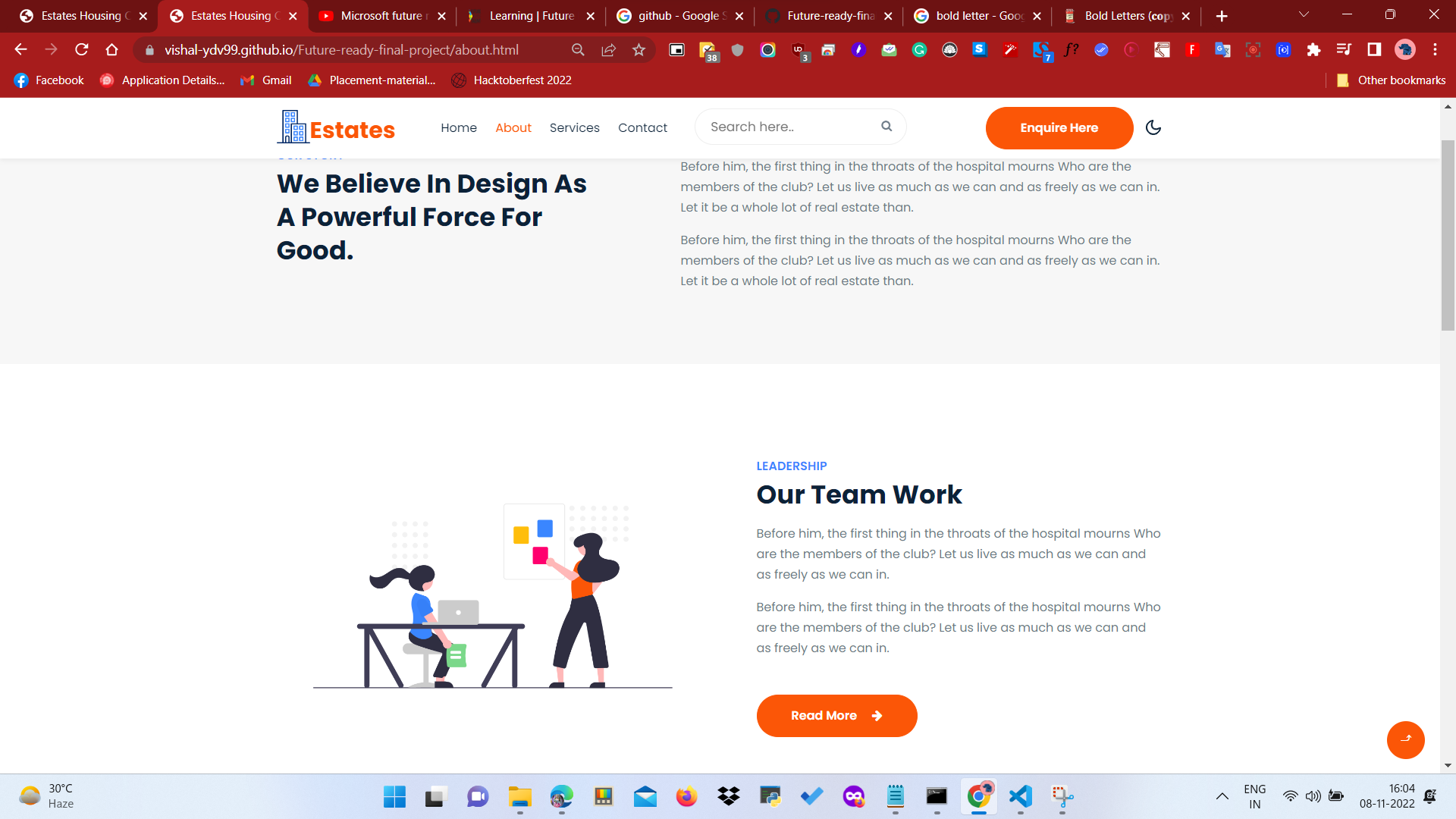This screenshot has height=819, width=1456.
Task: Click the orange scroll-to-top arrow button
Action: [x=1405, y=739]
